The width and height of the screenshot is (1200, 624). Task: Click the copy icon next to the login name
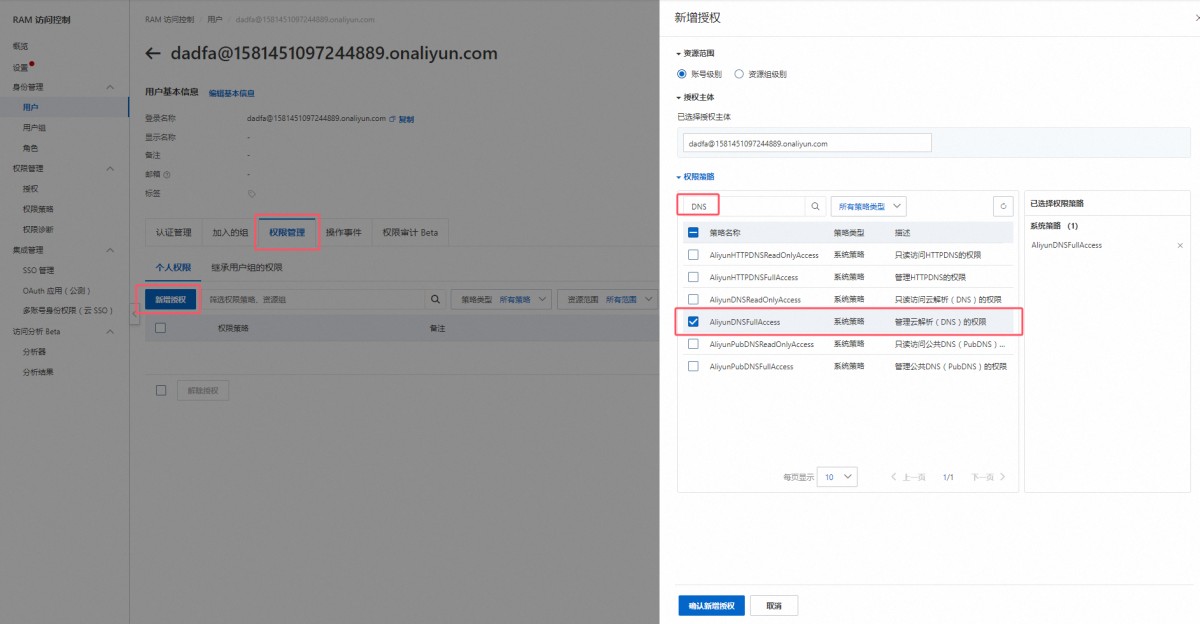click(392, 119)
